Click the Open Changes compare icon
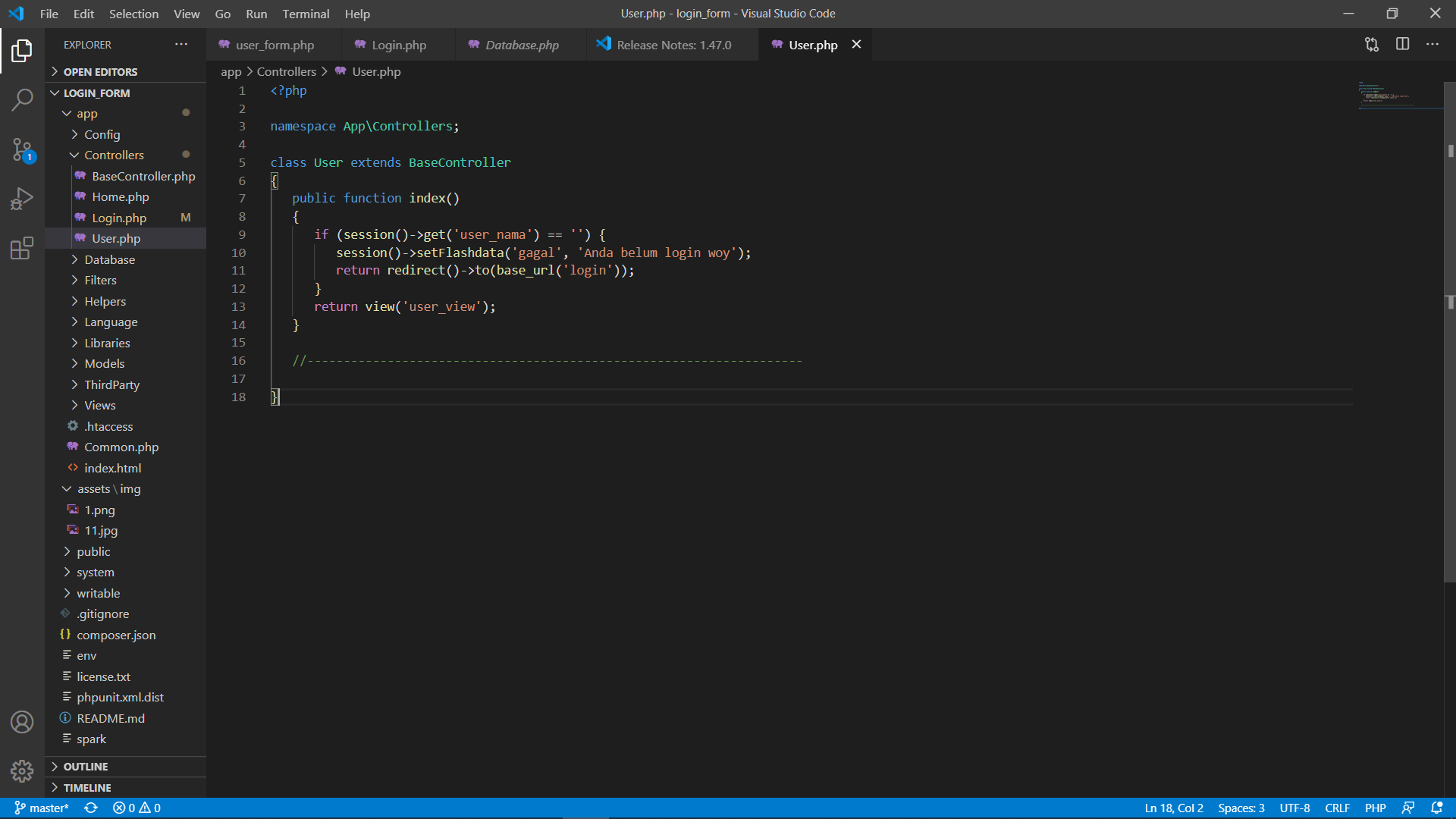This screenshot has width=1456, height=819. pos(1372,45)
